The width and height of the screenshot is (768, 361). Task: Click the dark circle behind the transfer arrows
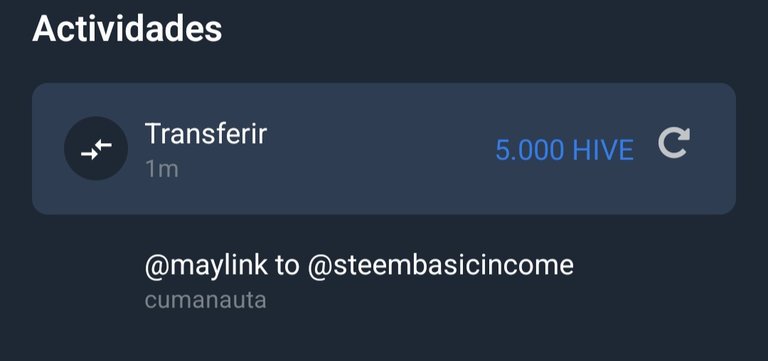[x=96, y=148]
